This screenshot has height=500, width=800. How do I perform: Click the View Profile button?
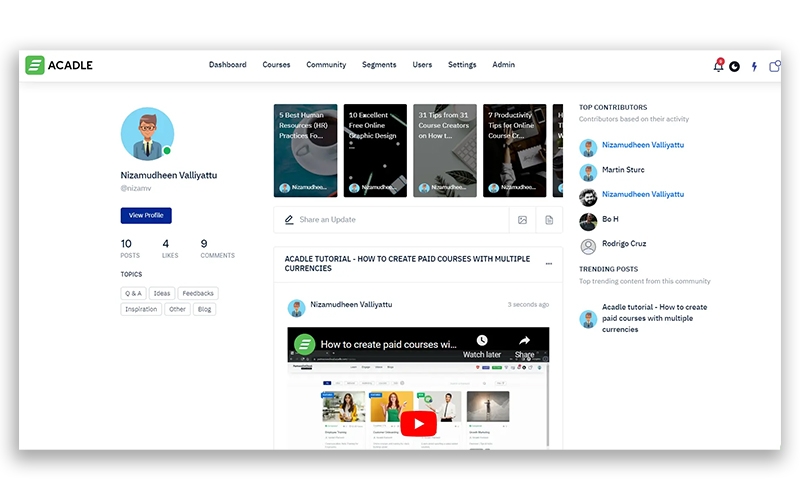pyautogui.click(x=146, y=215)
